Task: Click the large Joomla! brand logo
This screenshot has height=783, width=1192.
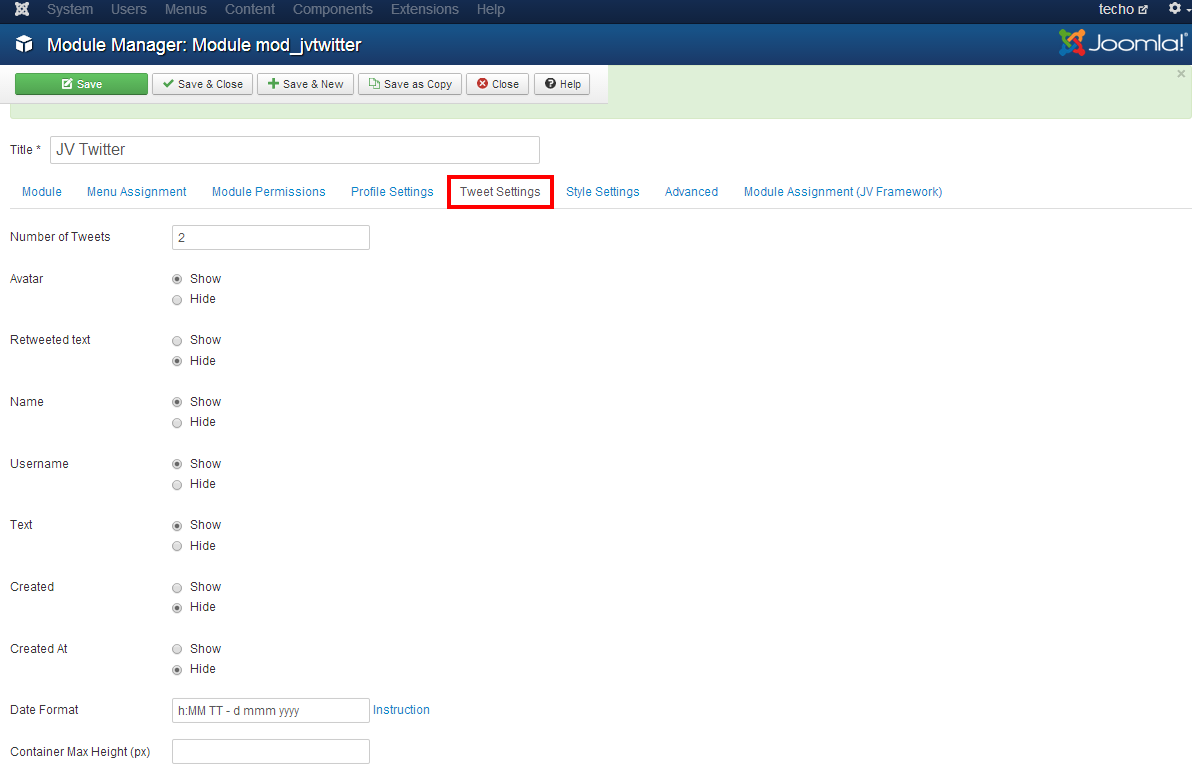Action: pos(1123,43)
